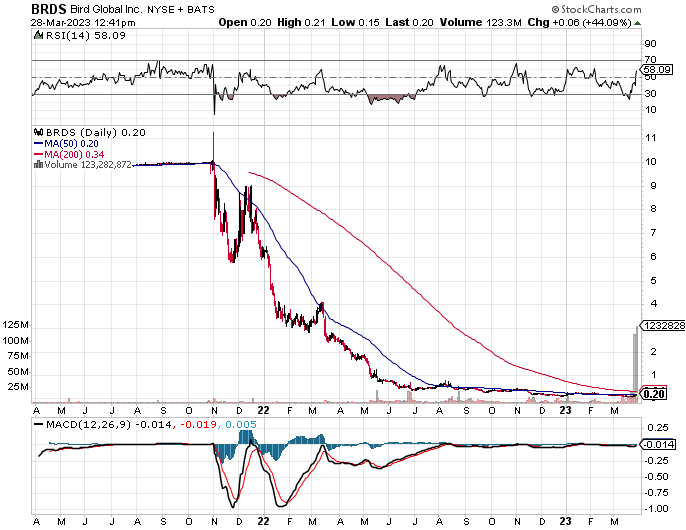Click the -0.014 MACD value tag on right axis
686x530 pixels.
click(x=658, y=445)
